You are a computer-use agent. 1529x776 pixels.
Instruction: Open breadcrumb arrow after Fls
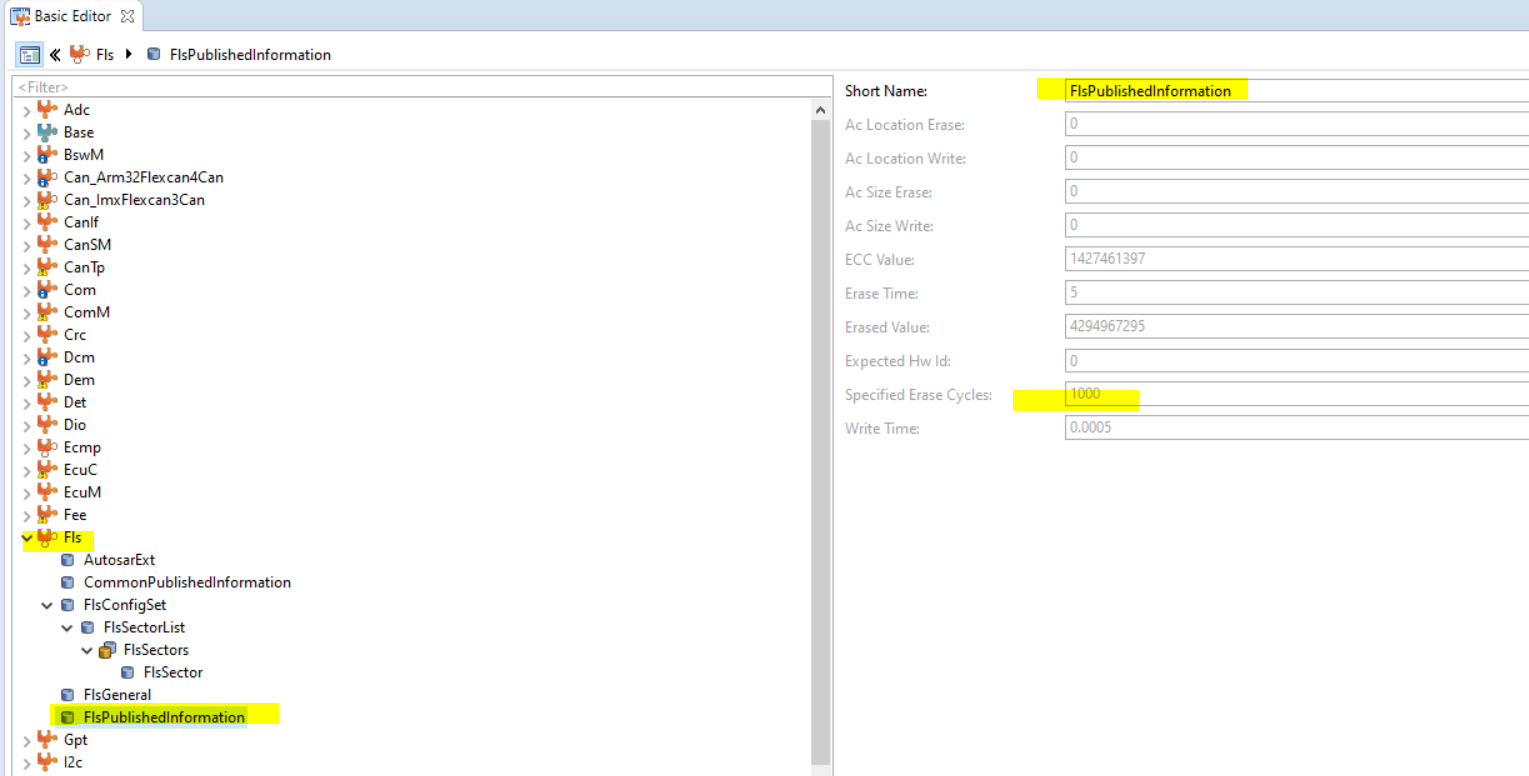point(129,54)
